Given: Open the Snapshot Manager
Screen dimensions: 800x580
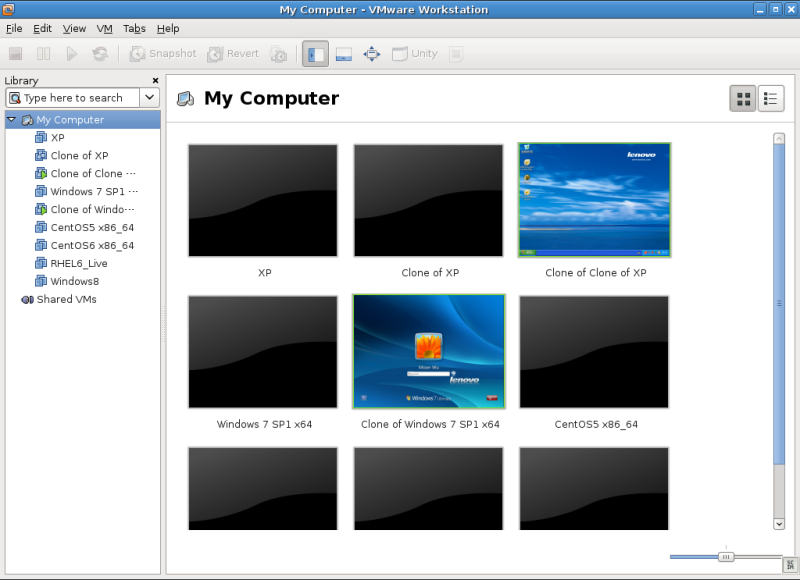Looking at the screenshot, I should [x=279, y=53].
